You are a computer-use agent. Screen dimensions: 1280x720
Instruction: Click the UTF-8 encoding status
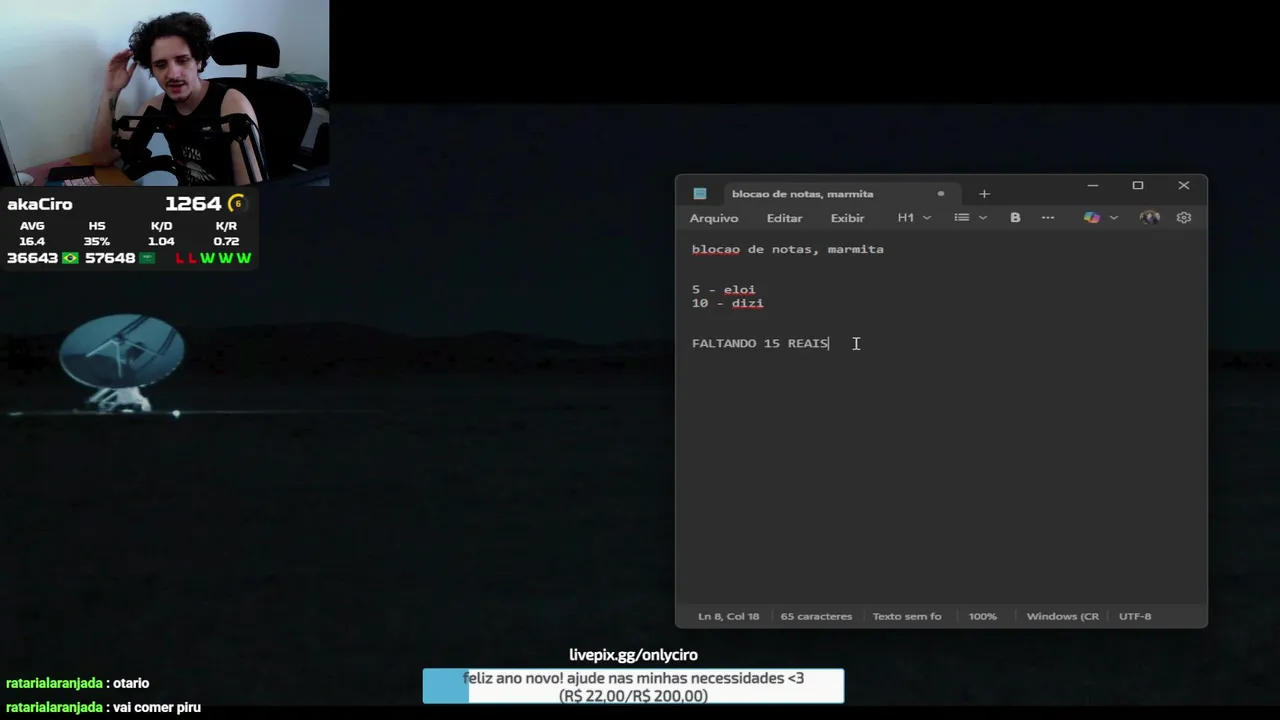(x=1135, y=616)
